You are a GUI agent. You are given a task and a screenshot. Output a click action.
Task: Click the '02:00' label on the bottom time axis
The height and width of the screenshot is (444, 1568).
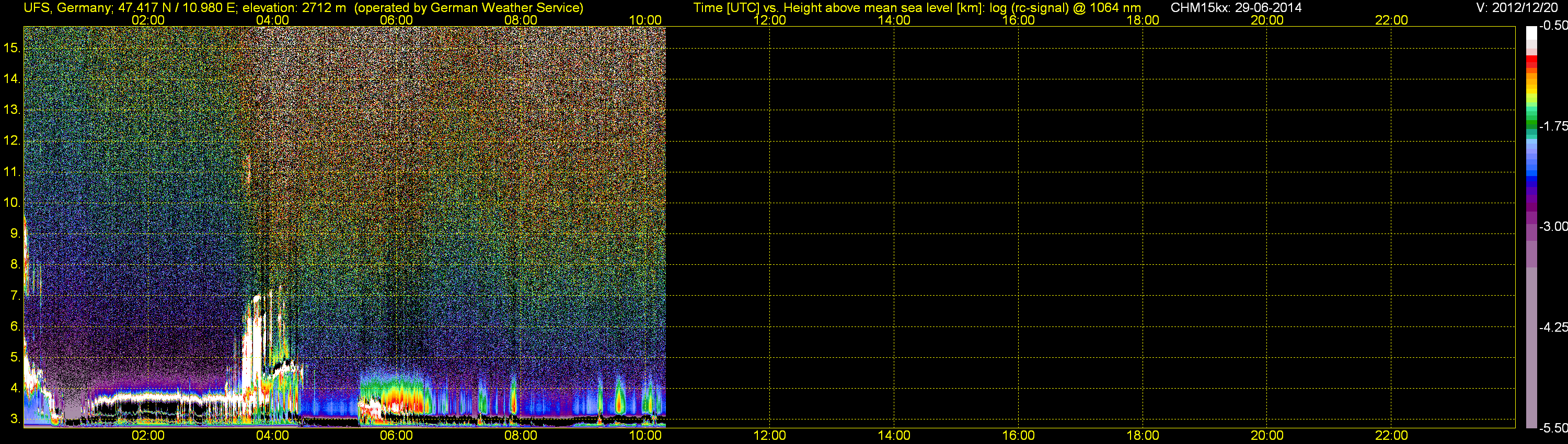point(148,436)
